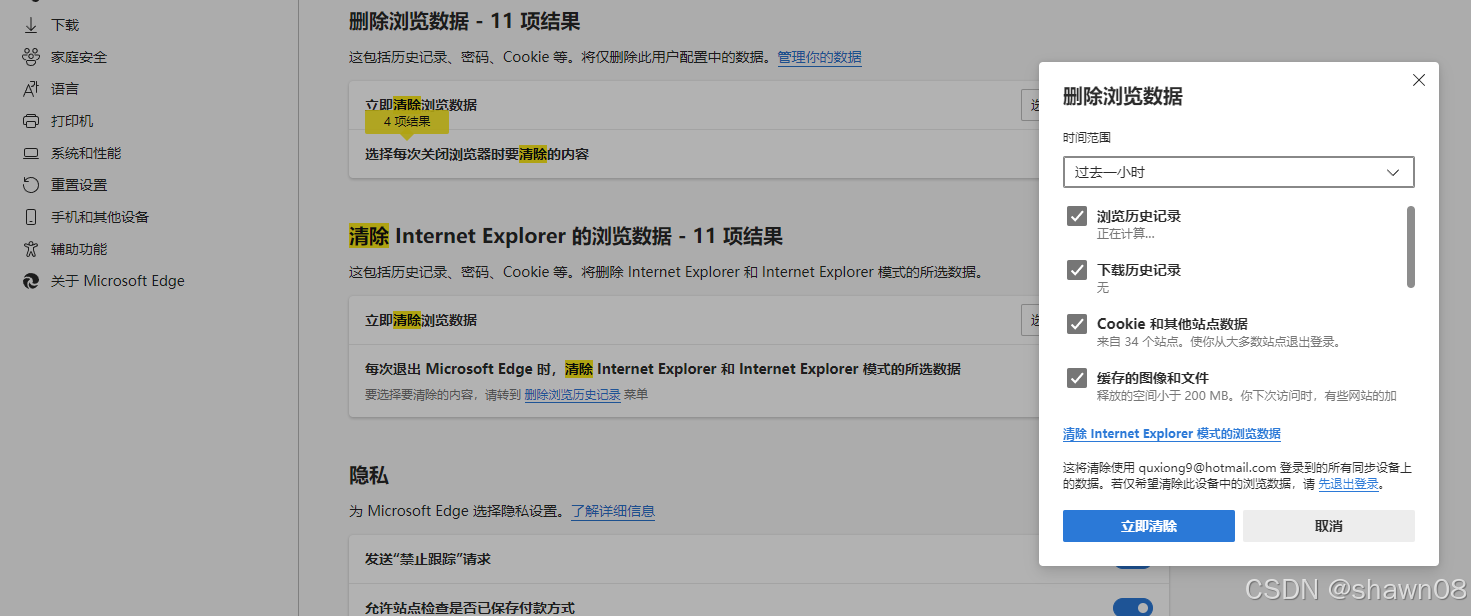Uncheck the 下载历史记录 checkbox

point(1077,270)
